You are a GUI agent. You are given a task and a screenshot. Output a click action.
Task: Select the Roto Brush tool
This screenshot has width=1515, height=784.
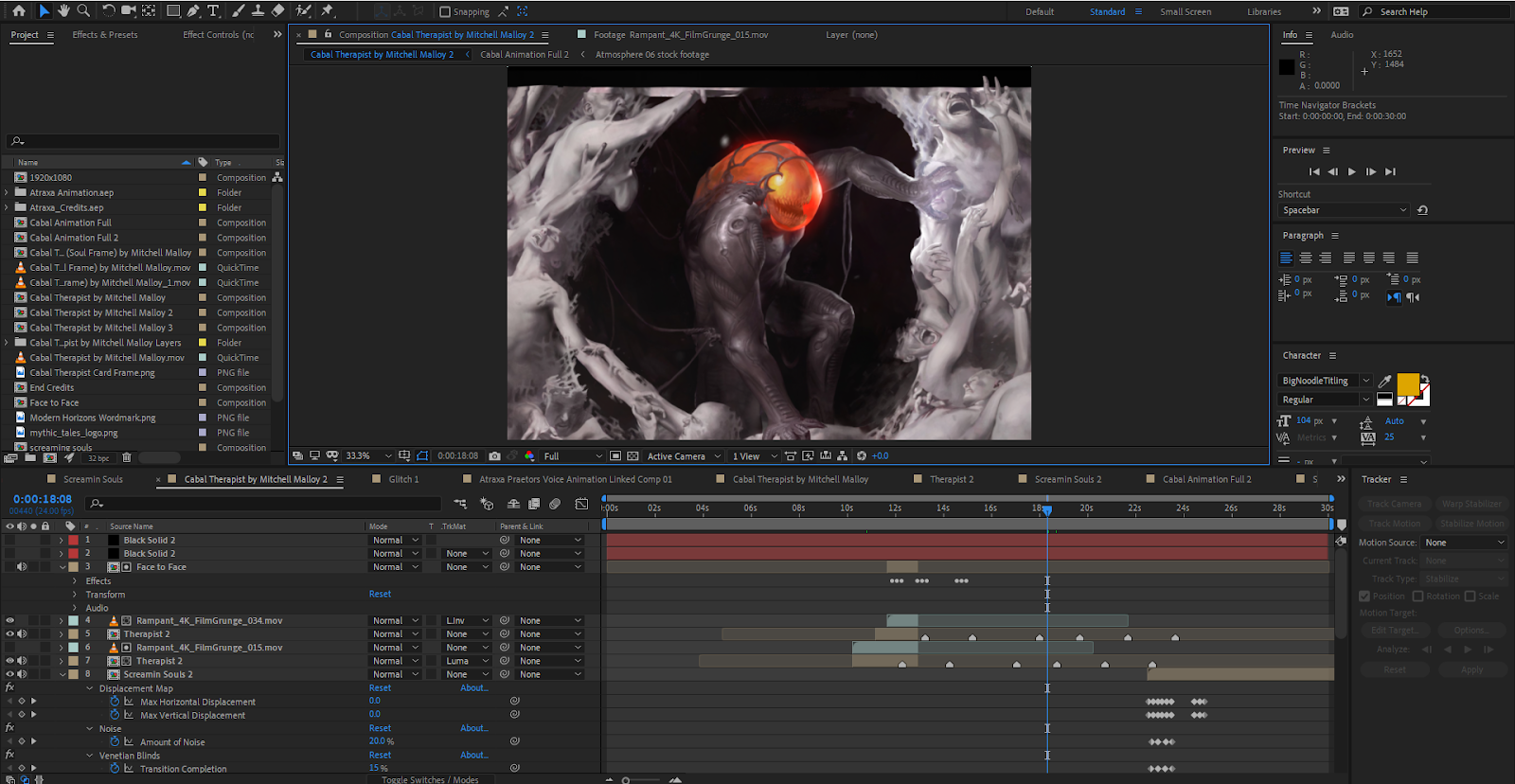tap(303, 11)
